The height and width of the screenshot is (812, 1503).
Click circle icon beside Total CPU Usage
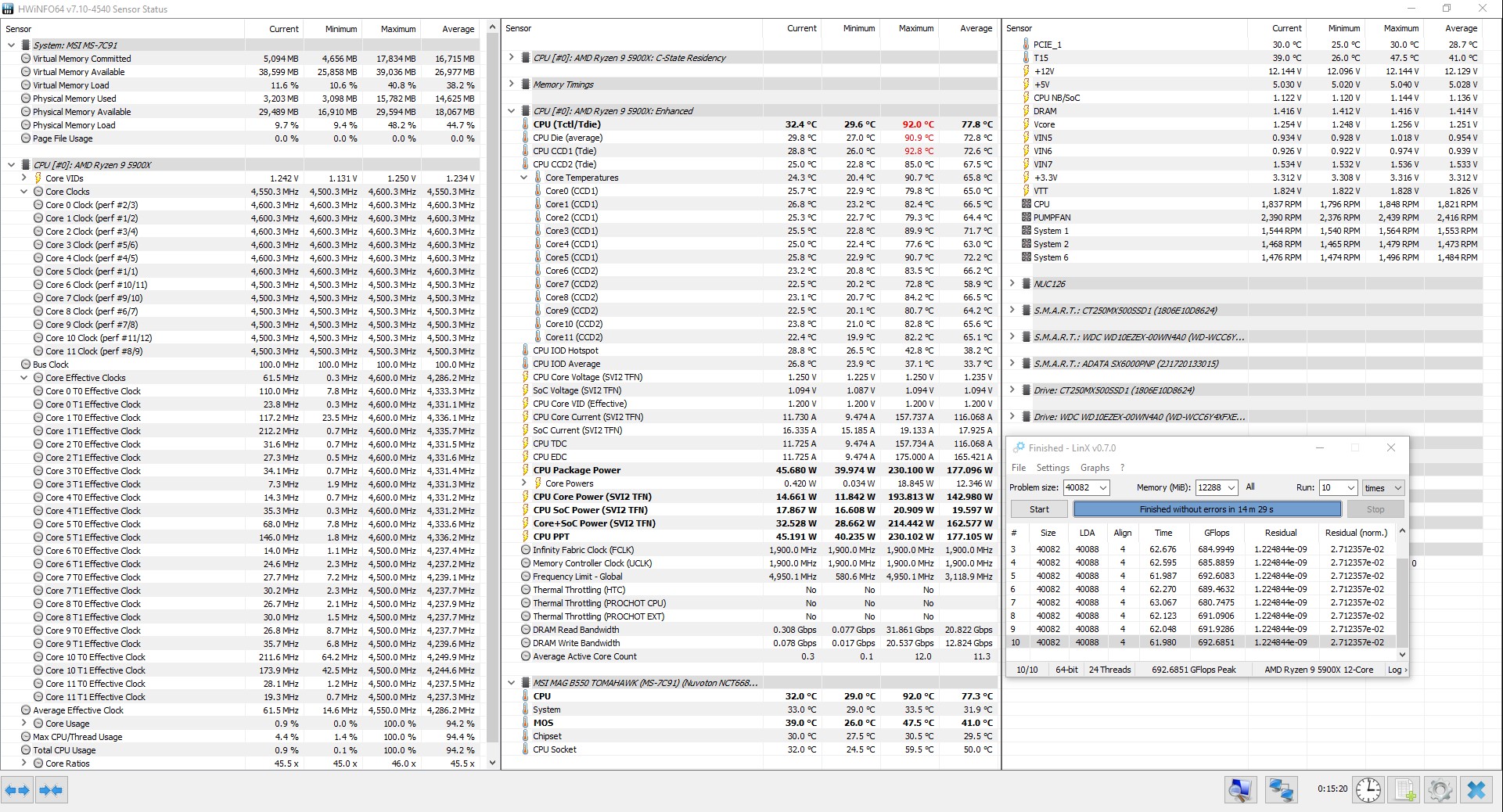[26, 750]
